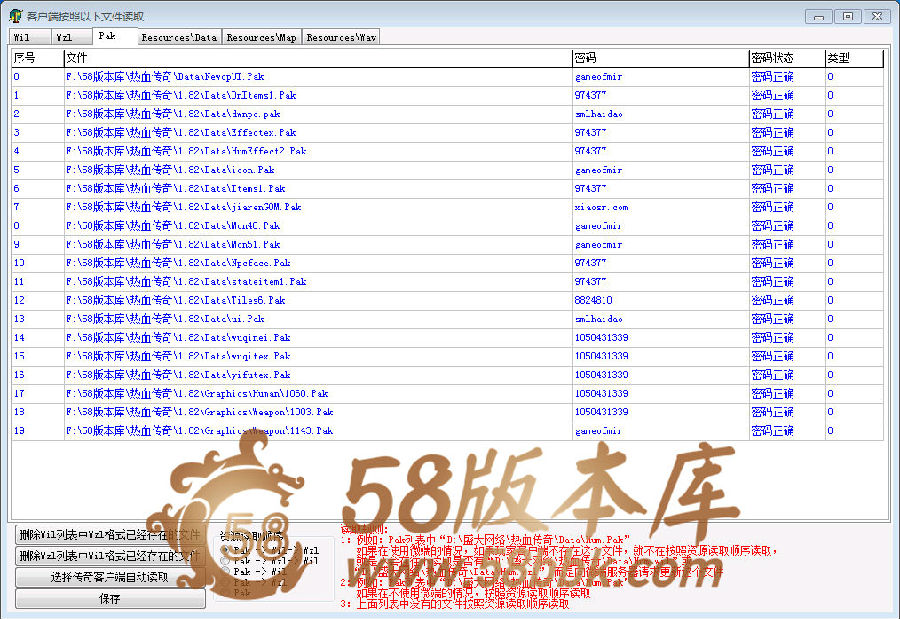Click password gameofmir in NewopUI.Pak row
Image resolution: width=900 pixels, height=619 pixels.
(x=599, y=76)
